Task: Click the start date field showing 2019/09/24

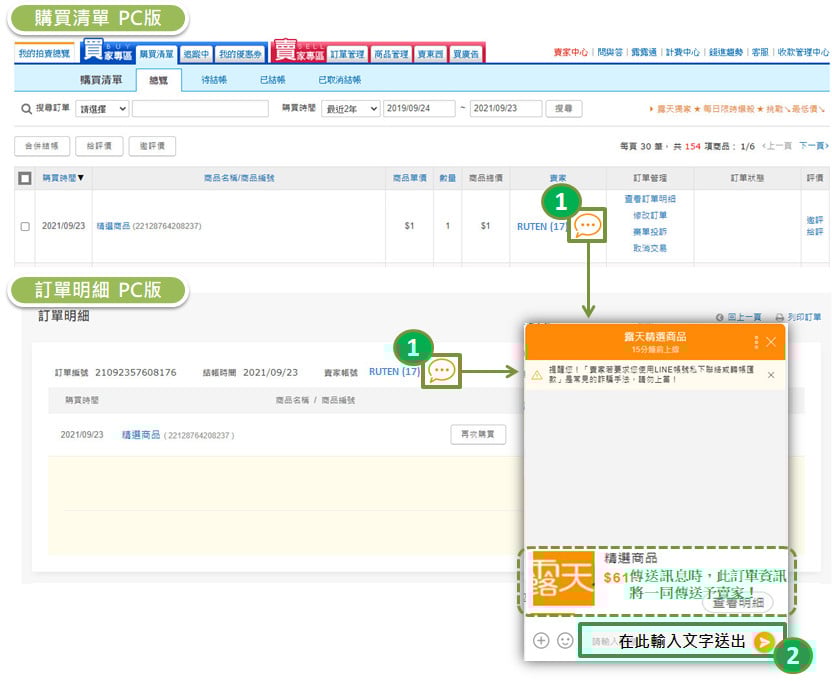Action: (x=418, y=108)
